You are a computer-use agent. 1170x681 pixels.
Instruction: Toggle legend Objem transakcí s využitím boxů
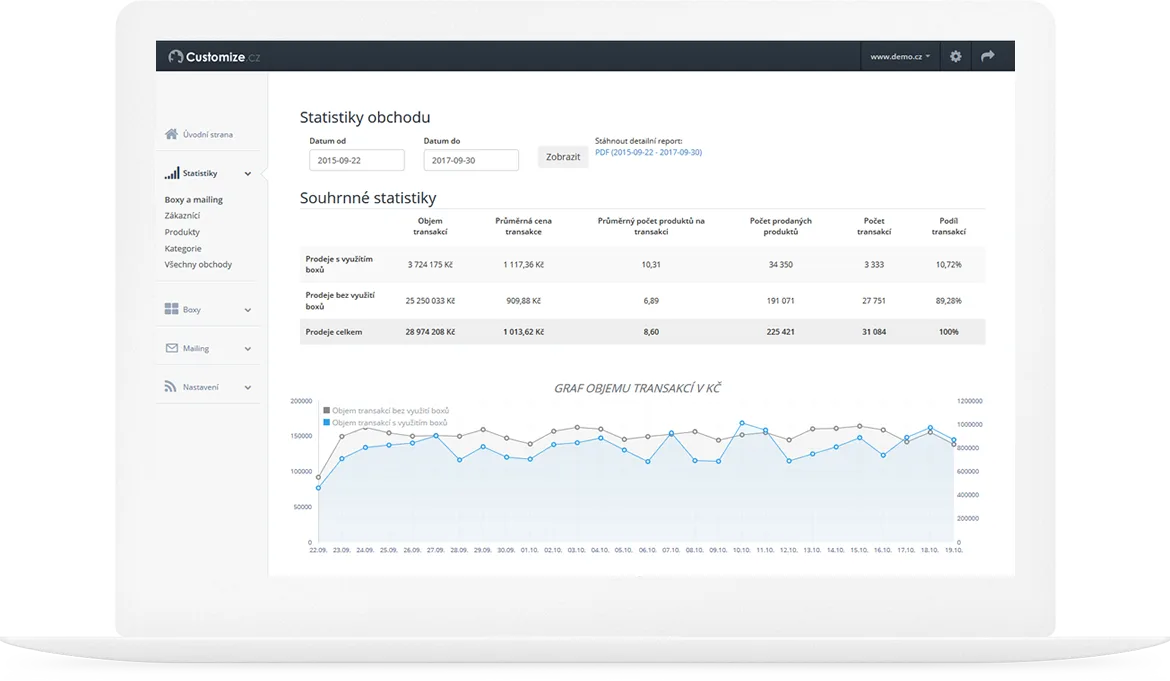pos(385,422)
